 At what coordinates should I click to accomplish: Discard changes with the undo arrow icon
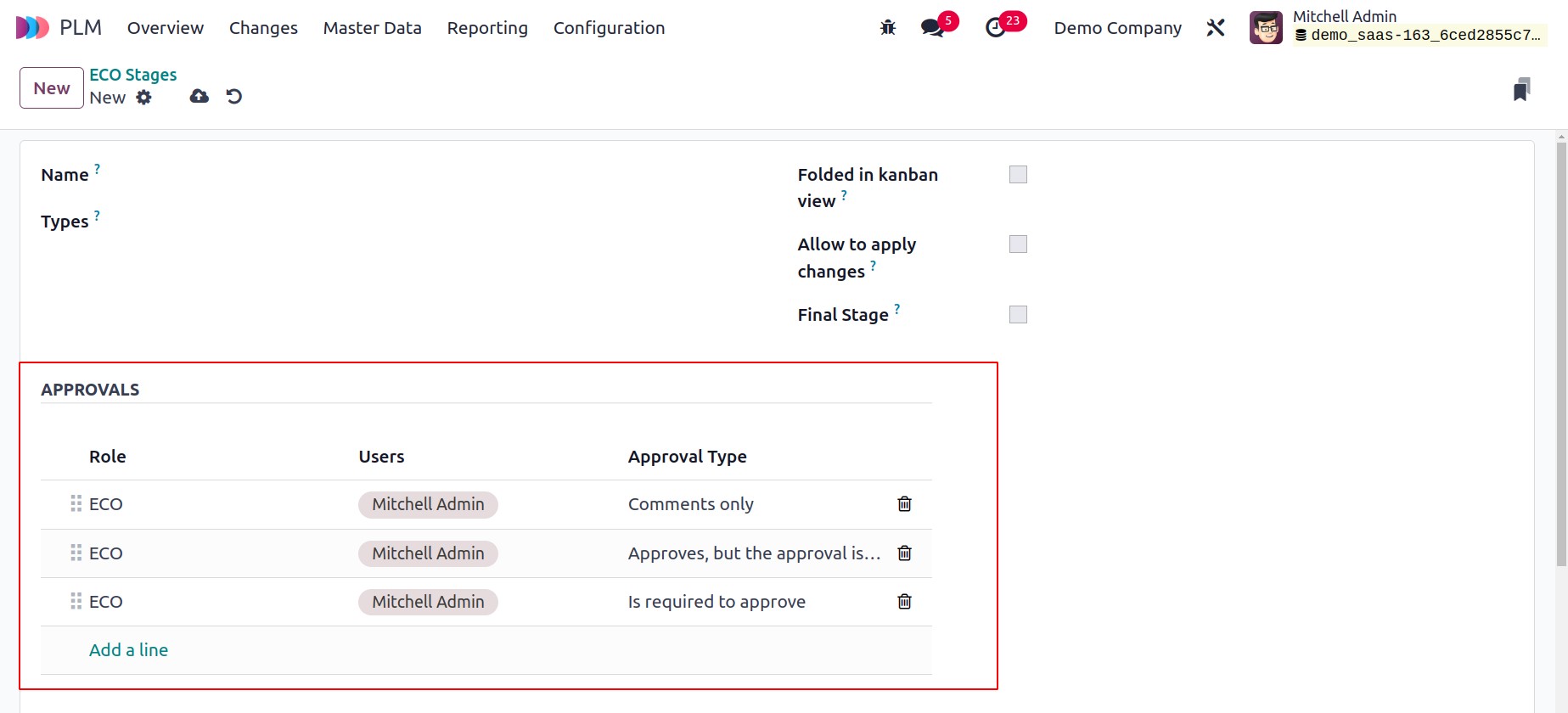(x=234, y=97)
